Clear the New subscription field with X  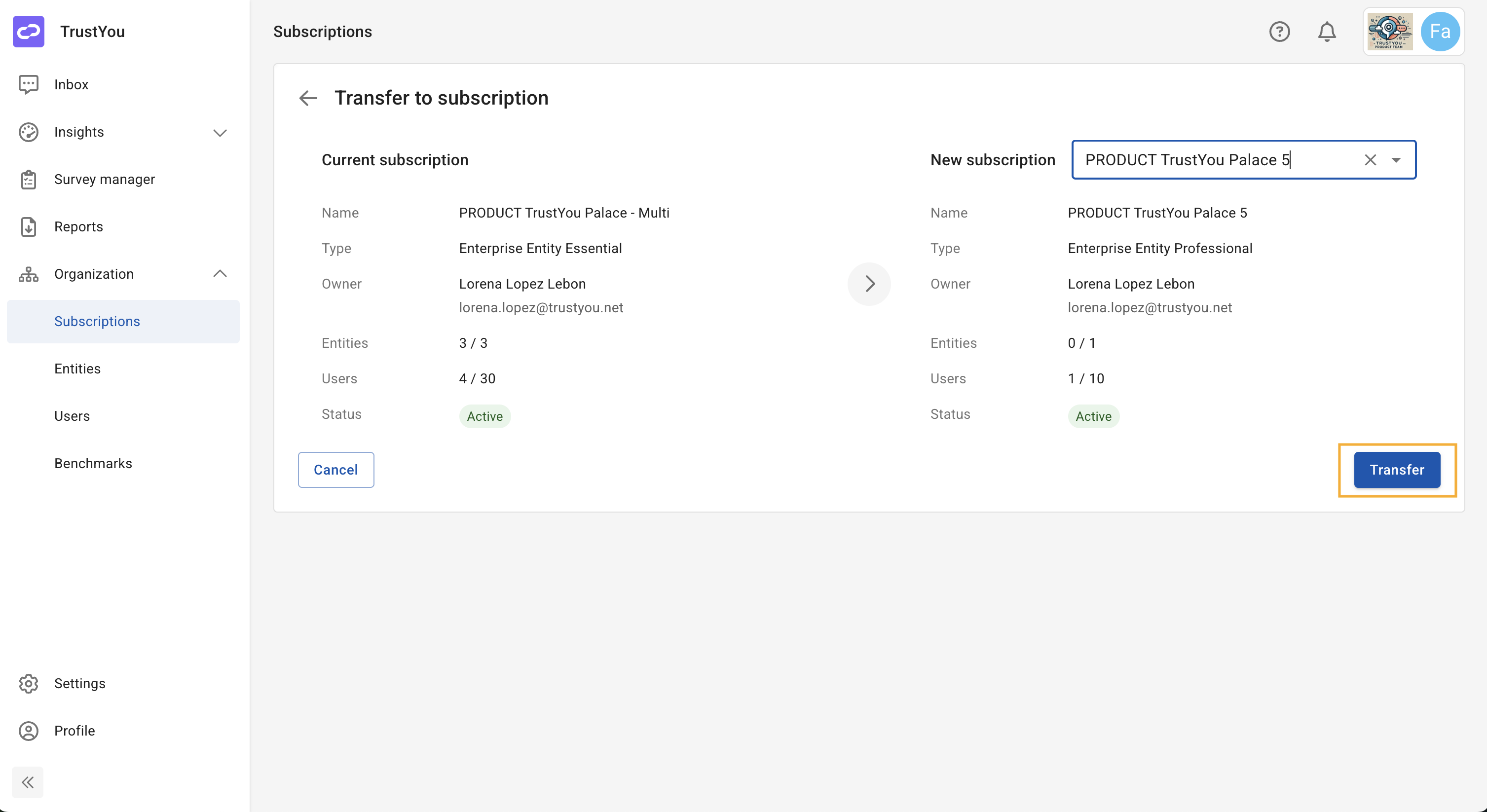point(1370,160)
